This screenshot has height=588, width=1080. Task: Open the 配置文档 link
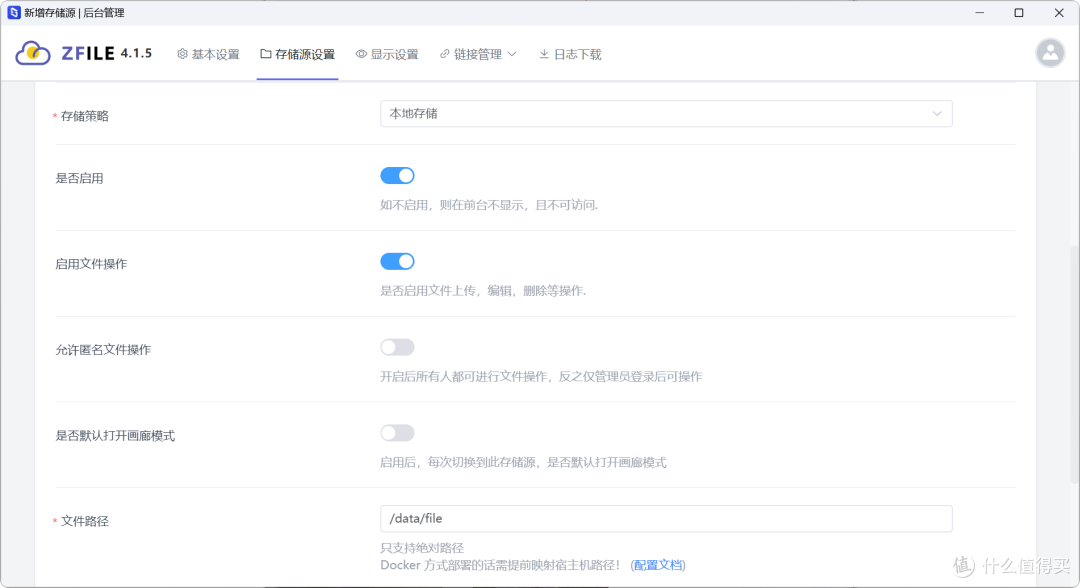(658, 565)
